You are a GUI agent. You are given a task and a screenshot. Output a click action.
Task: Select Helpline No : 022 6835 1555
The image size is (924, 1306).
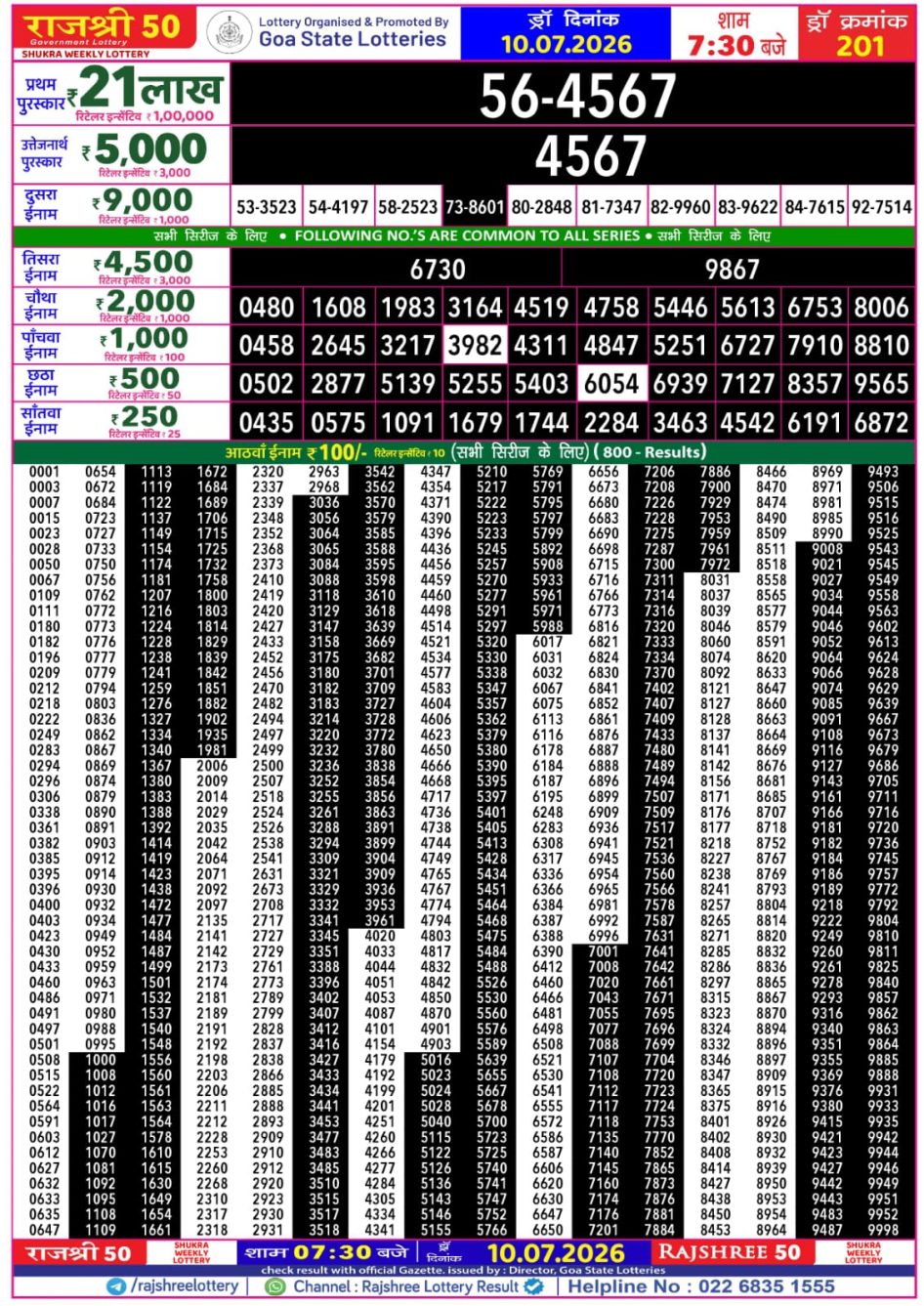(x=701, y=1286)
